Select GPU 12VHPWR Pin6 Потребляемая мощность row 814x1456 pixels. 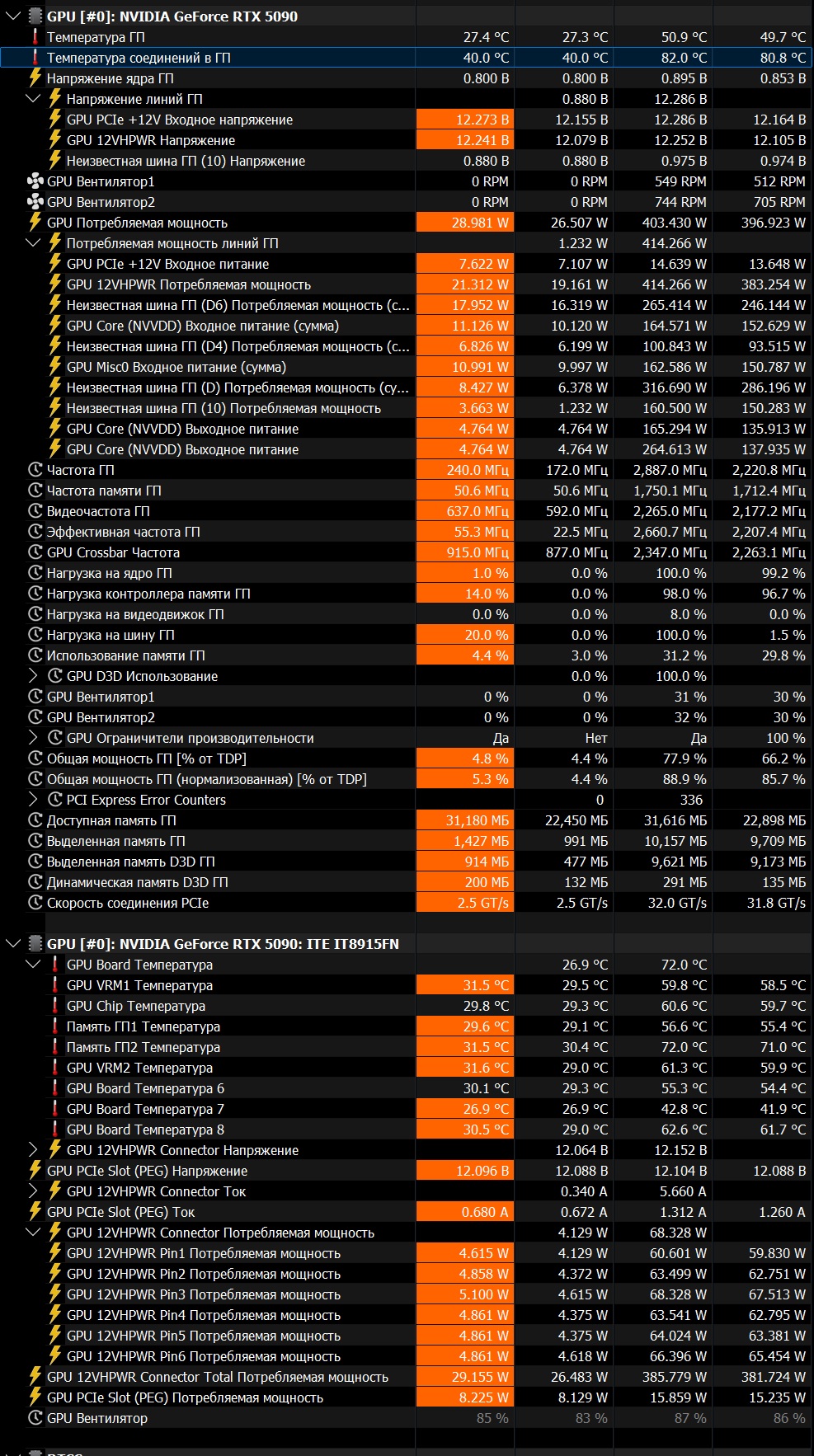pos(407,1355)
